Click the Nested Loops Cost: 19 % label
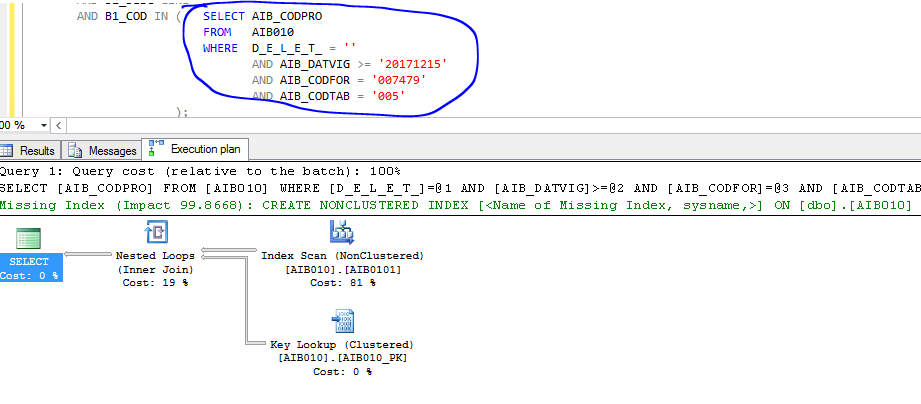Image resolution: width=921 pixels, height=404 pixels. click(x=156, y=282)
